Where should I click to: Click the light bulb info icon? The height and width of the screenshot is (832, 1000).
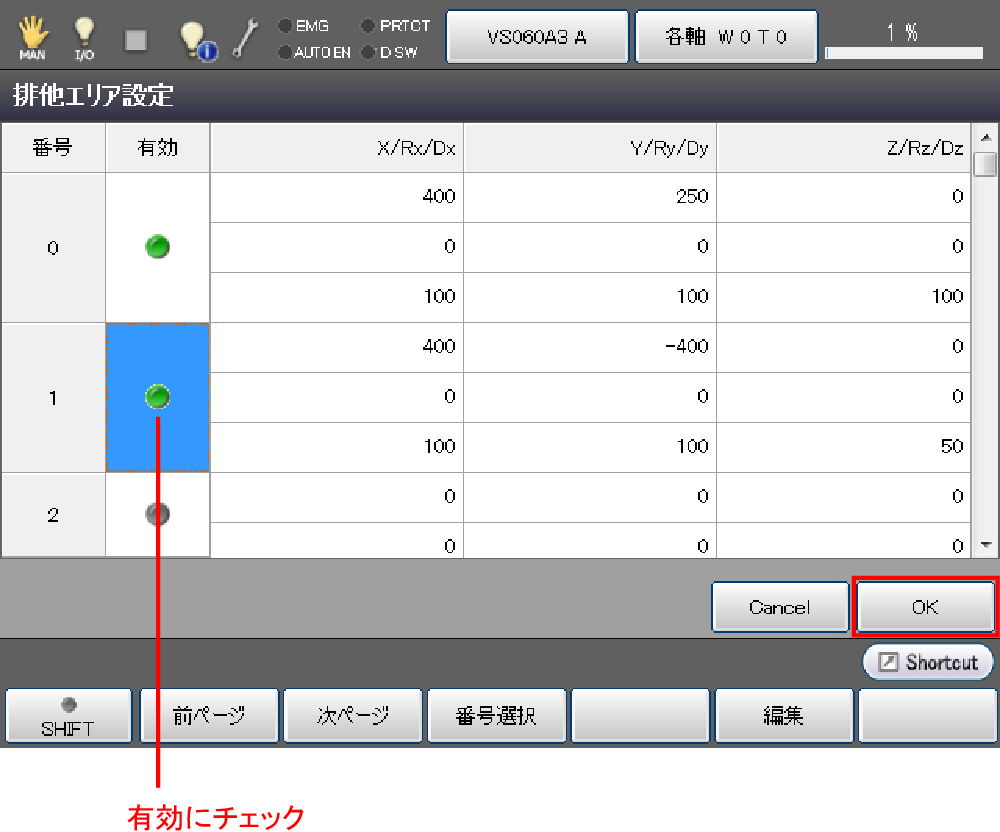coord(196,39)
